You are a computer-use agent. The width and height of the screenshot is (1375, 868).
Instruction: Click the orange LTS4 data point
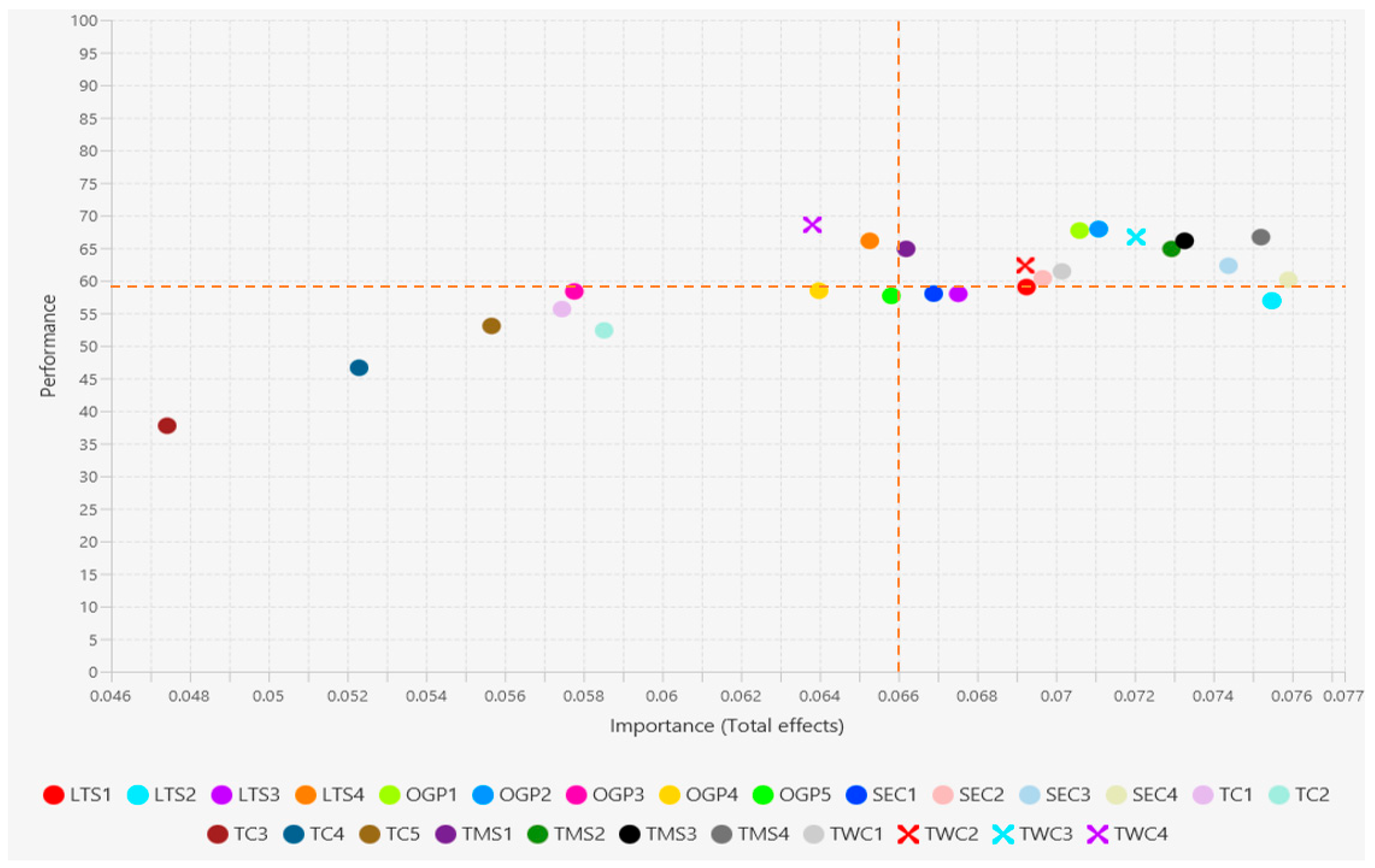click(x=869, y=241)
